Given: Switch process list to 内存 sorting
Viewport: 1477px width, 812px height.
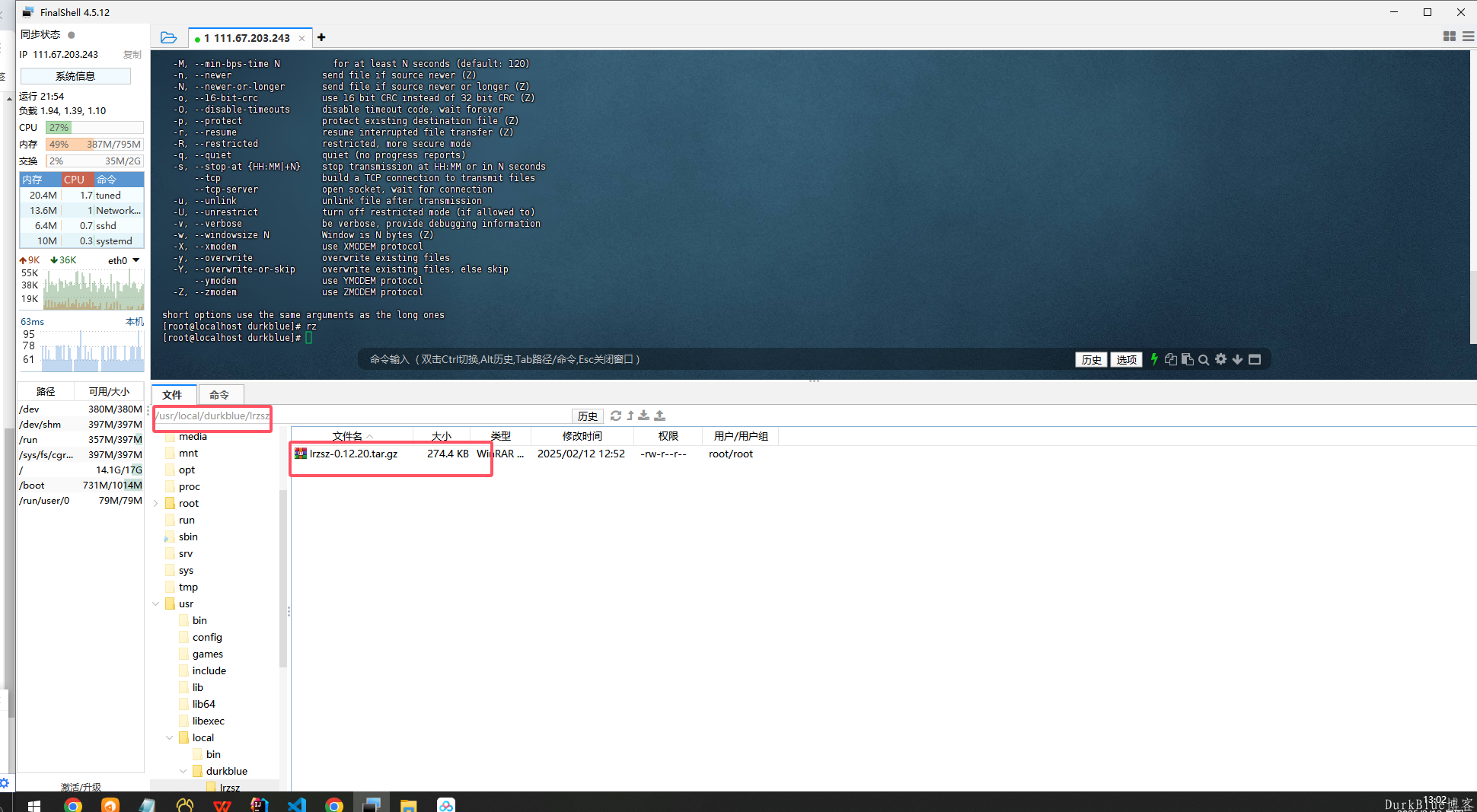Looking at the screenshot, I should coord(40,180).
